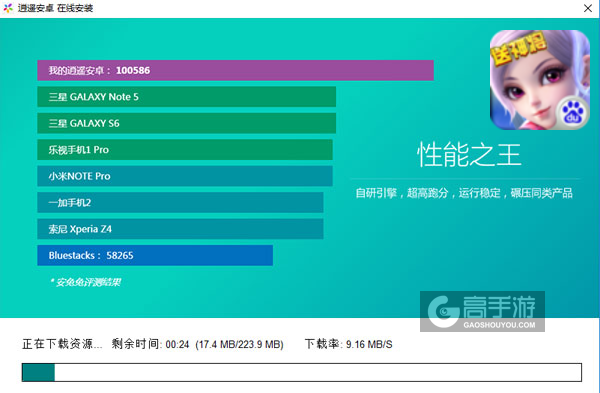The width and height of the screenshot is (600, 393).
Task: Click the 下载率 9.16 MB/S speed readout
Action: click(x=349, y=344)
